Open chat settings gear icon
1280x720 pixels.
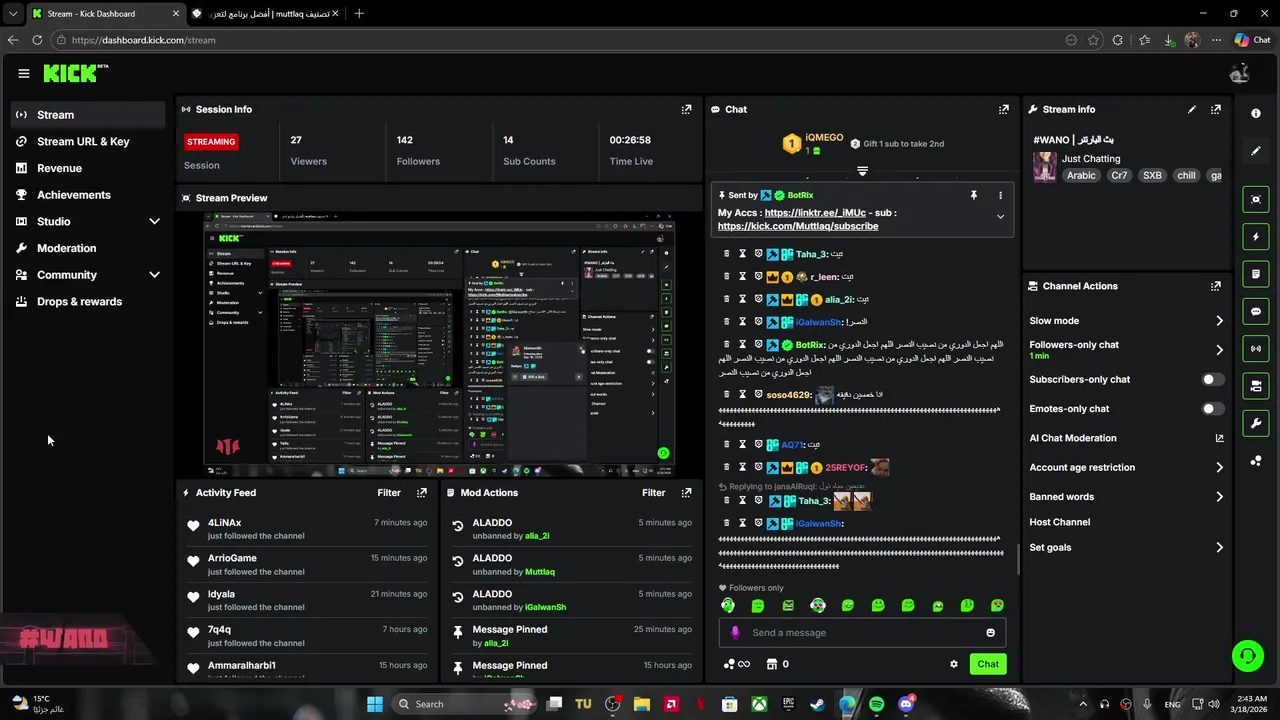954,664
